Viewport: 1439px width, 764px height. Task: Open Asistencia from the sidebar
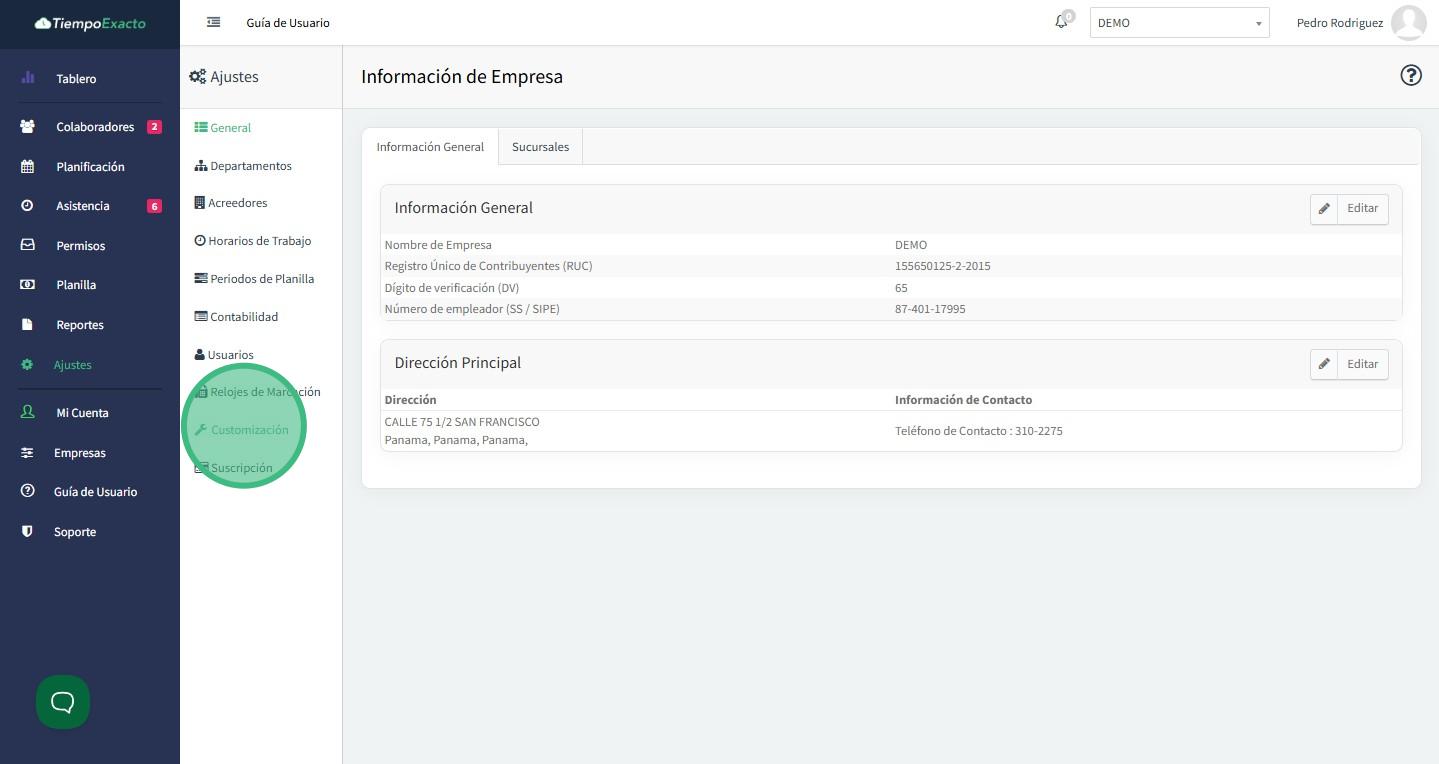tap(83, 206)
